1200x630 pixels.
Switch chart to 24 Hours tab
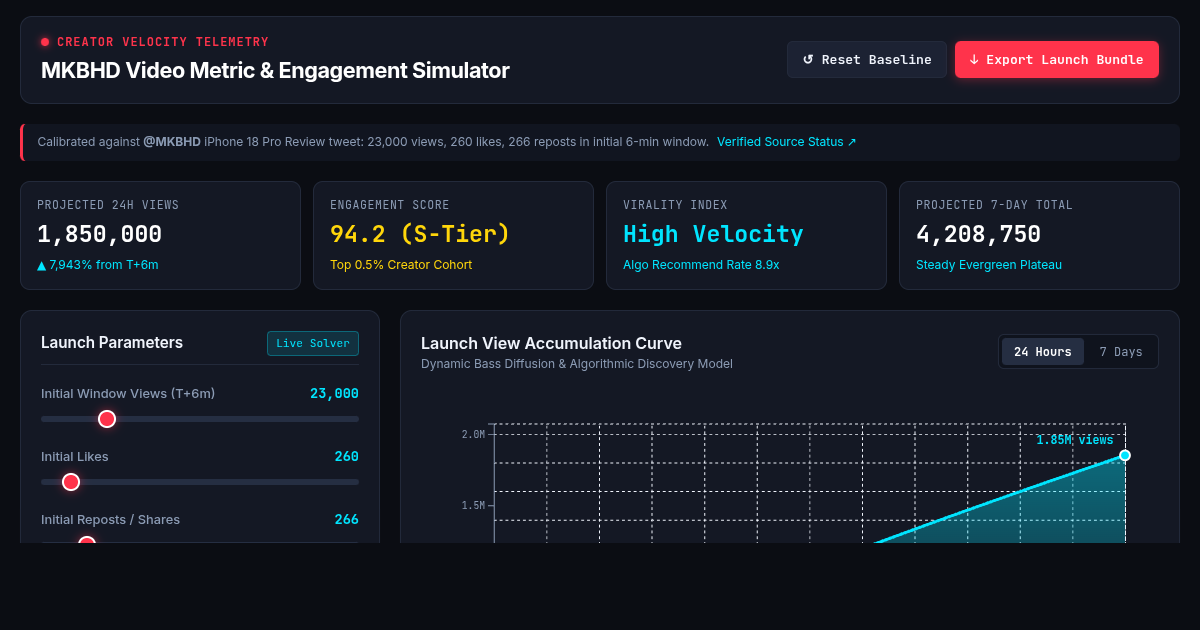(x=1043, y=352)
